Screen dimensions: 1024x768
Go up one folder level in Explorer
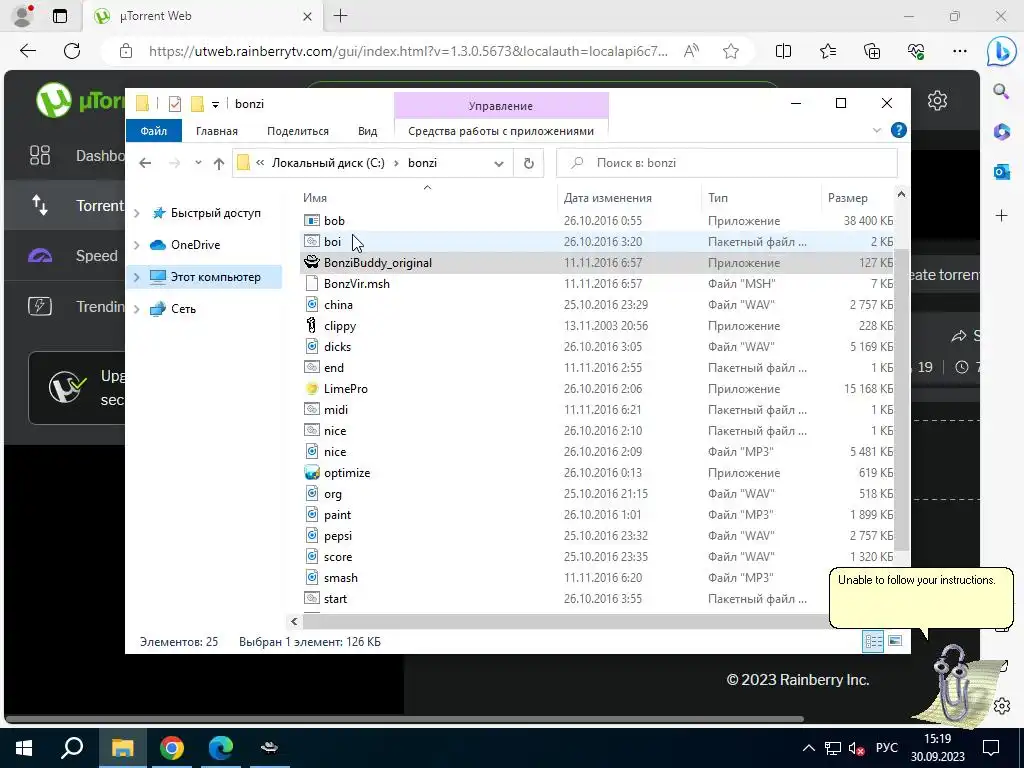click(219, 164)
